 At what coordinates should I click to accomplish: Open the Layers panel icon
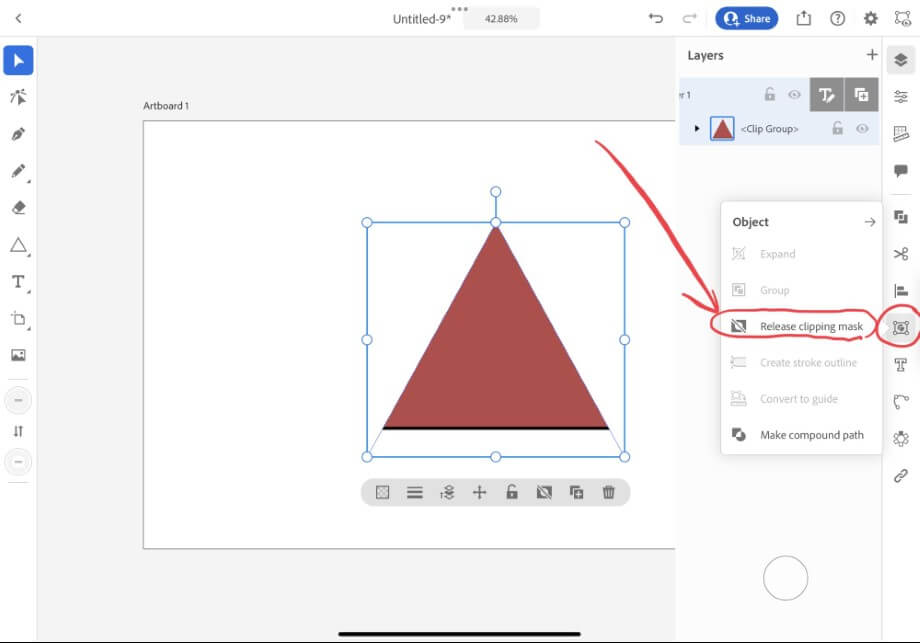tap(901, 59)
